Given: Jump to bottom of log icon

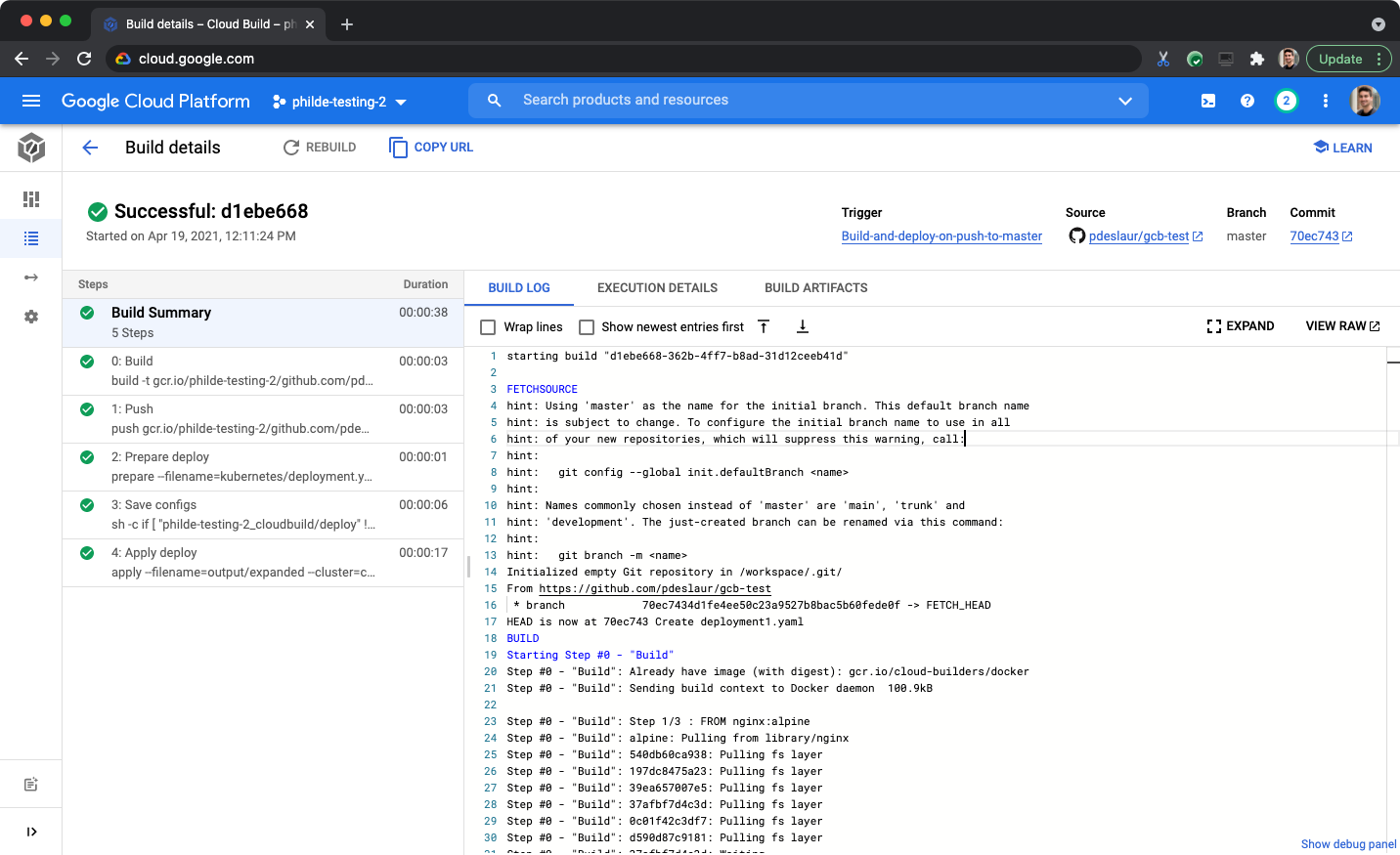Looking at the screenshot, I should tap(803, 326).
